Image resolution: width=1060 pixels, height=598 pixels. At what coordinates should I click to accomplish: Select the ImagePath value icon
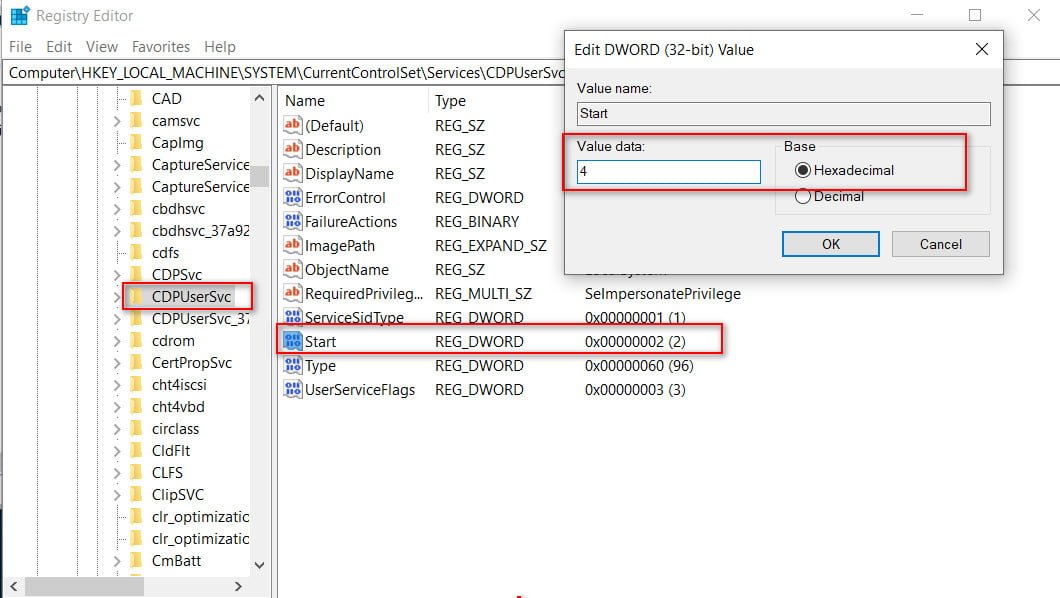(x=292, y=245)
